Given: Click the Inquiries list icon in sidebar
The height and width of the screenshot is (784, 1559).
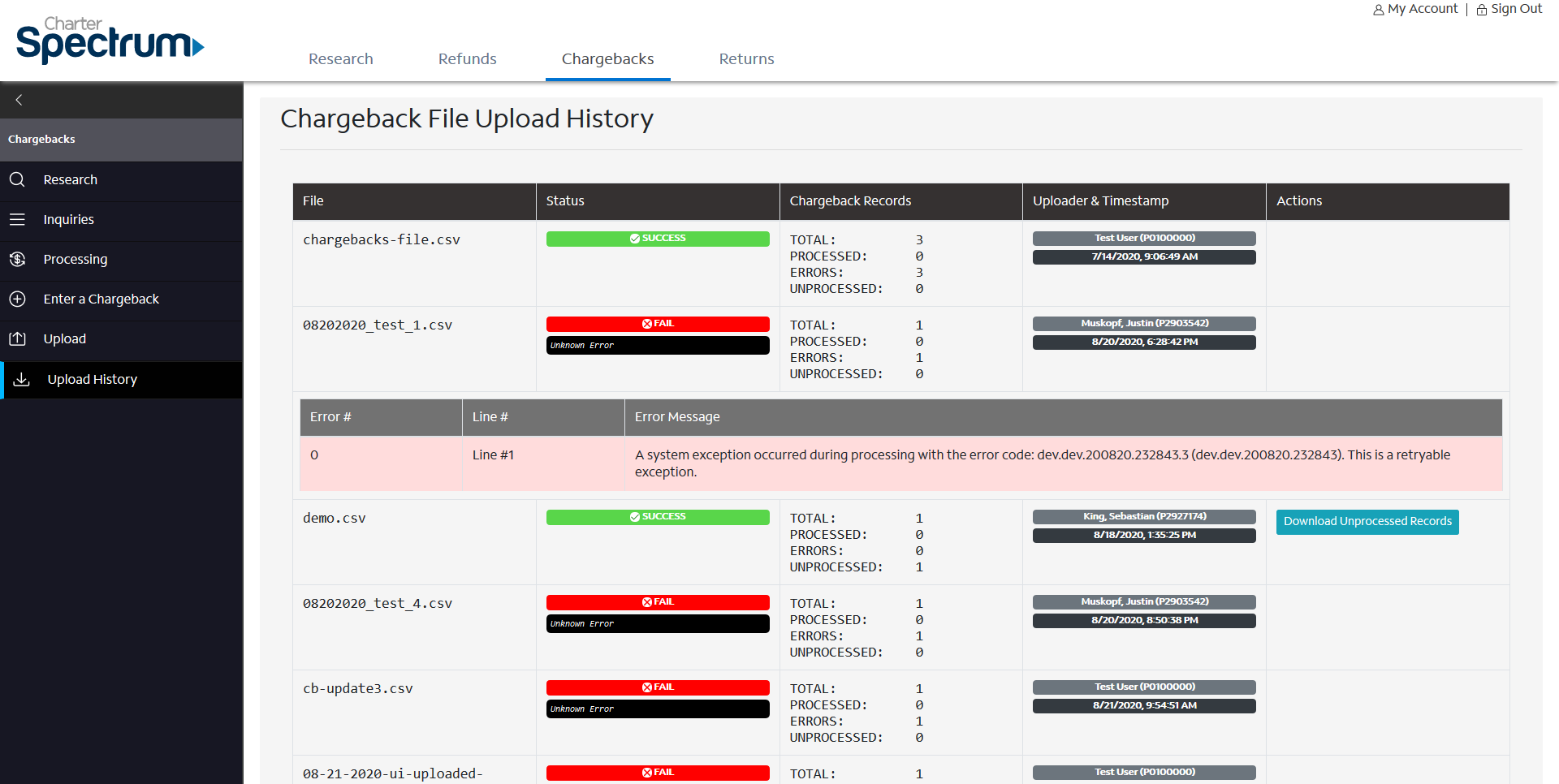Looking at the screenshot, I should (17, 219).
